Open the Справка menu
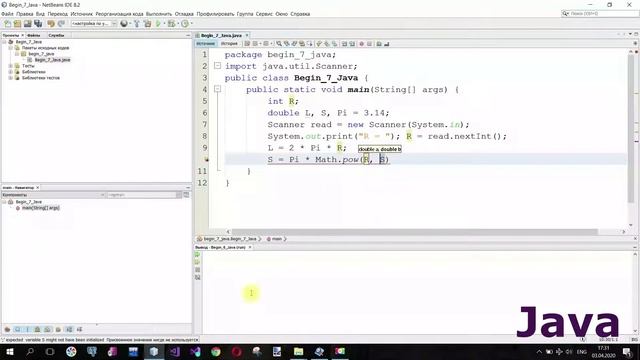The width and height of the screenshot is (640, 360). coord(300,14)
